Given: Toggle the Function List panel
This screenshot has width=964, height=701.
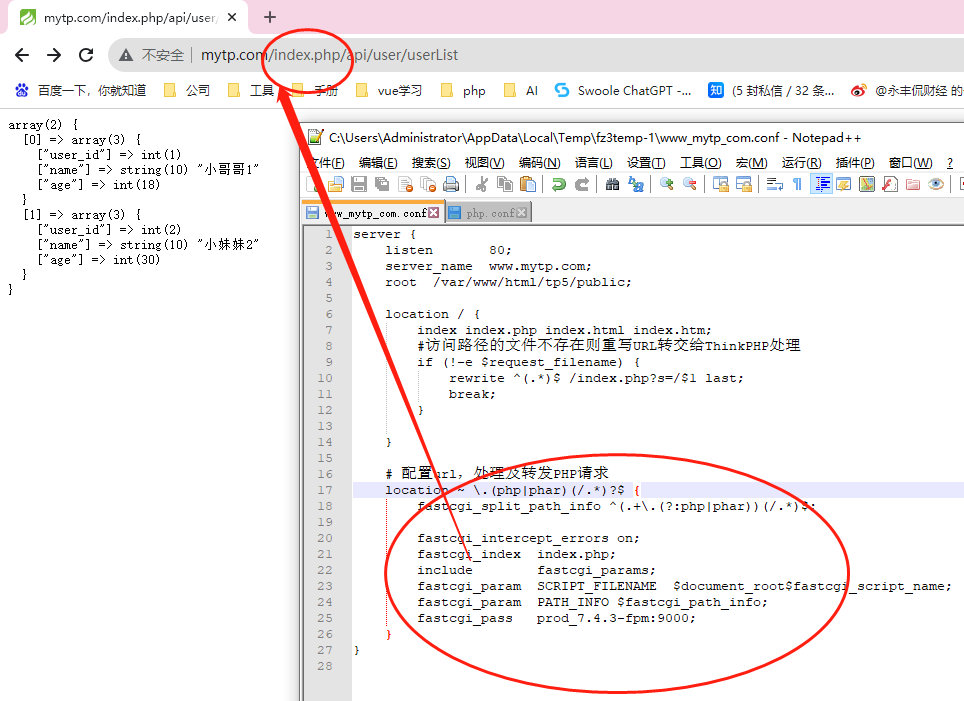Looking at the screenshot, I should [890, 184].
